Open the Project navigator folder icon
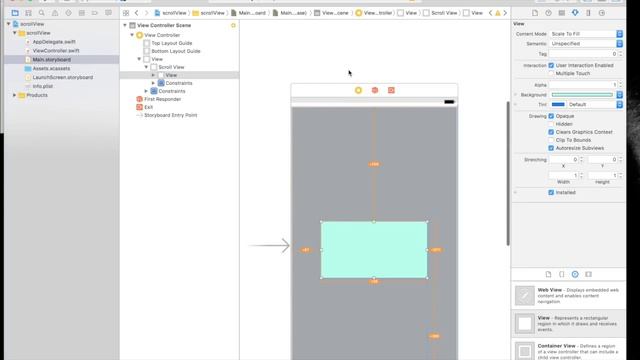The image size is (640, 360). coord(15,13)
